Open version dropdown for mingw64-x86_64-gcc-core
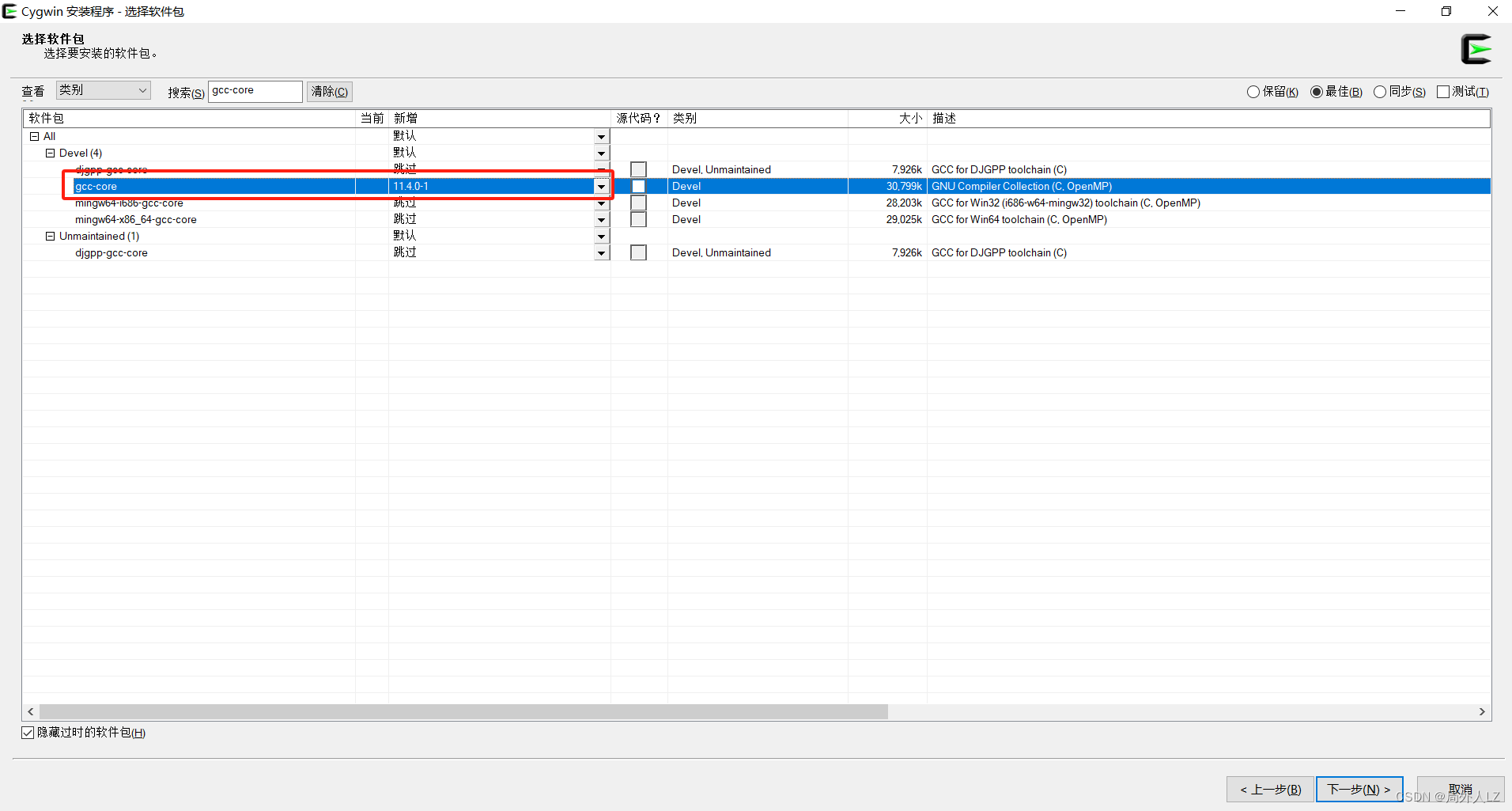1512x811 pixels. coord(602,220)
